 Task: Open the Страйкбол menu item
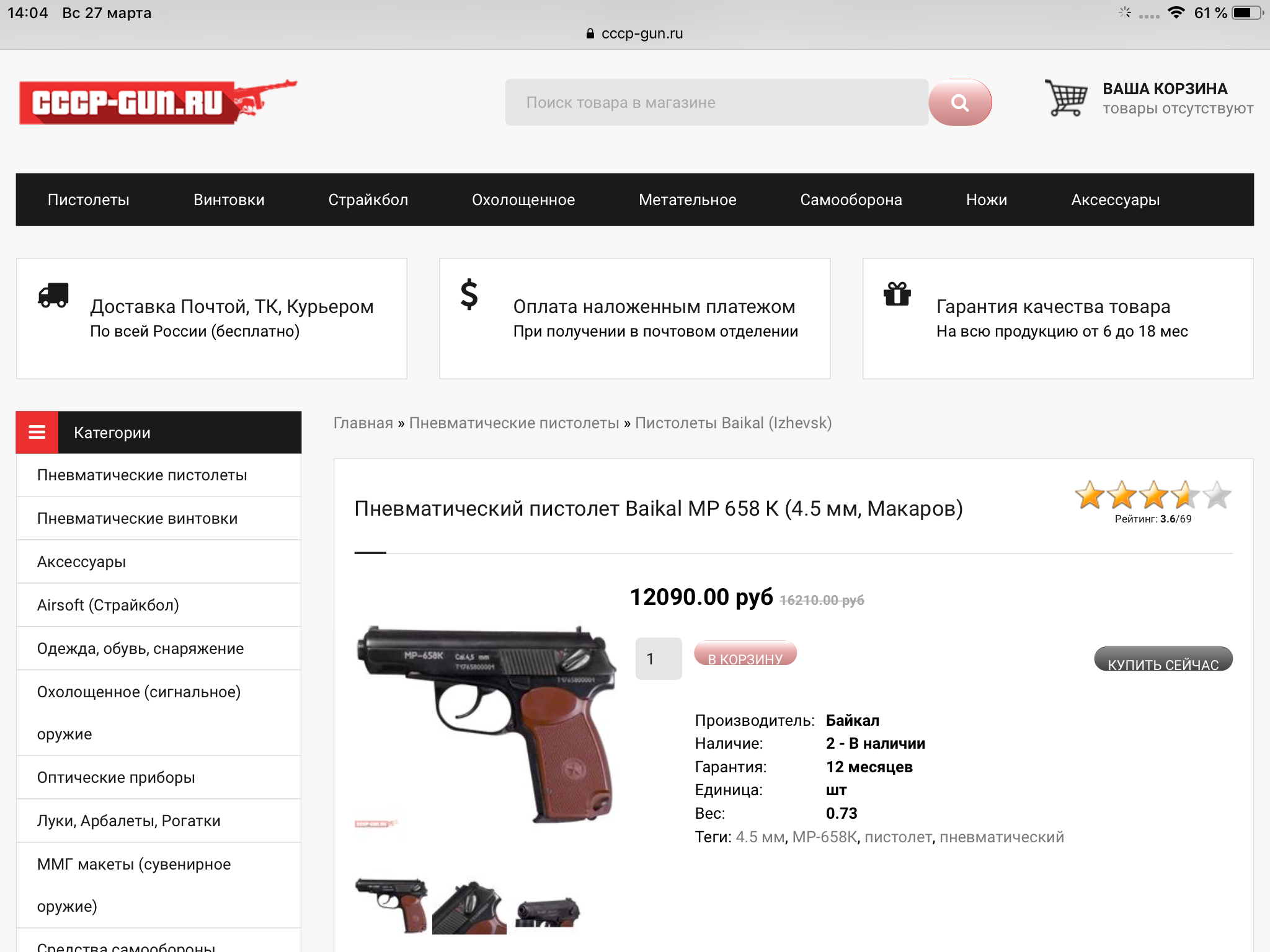click(x=368, y=200)
